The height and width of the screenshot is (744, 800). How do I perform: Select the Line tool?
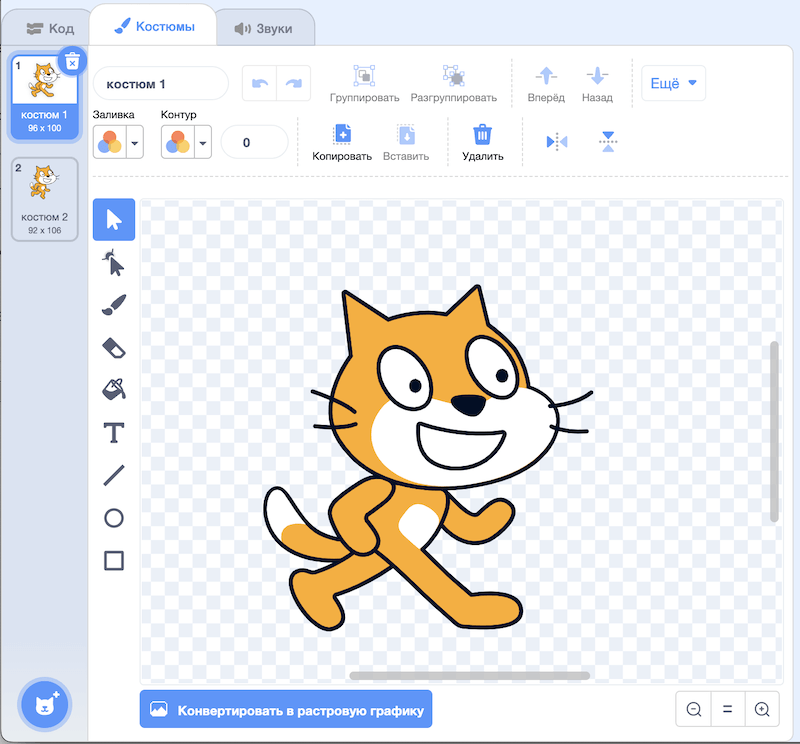[x=114, y=475]
